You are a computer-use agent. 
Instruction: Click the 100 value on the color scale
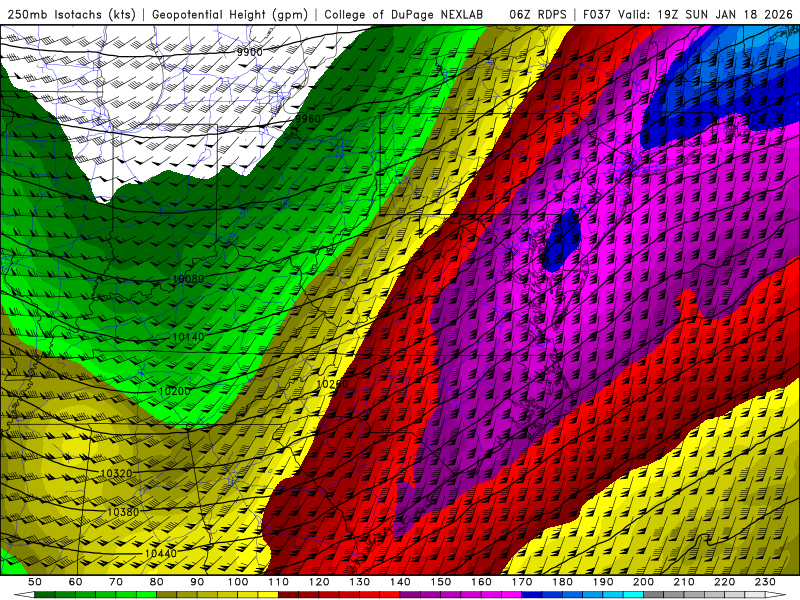tap(238, 582)
